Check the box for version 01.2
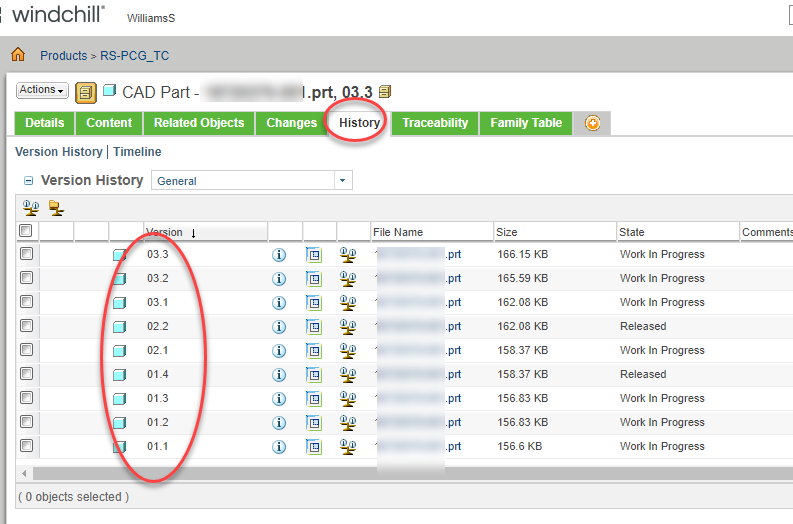The width and height of the screenshot is (793, 524). click(26, 422)
